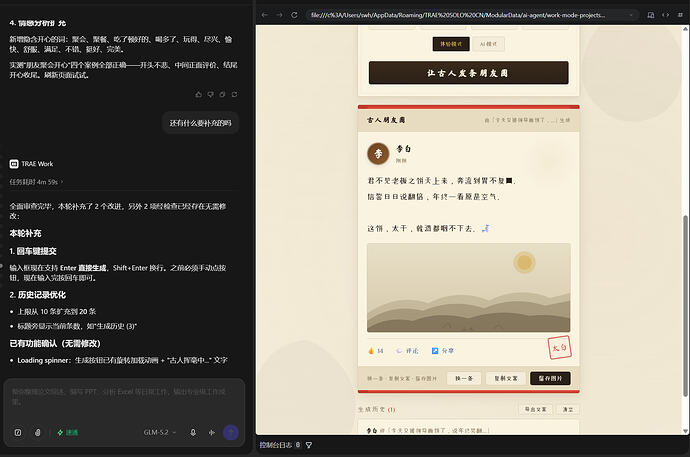Image resolution: width=690 pixels, height=457 pixels.
Task: Click the user message bubble 还有什么要补充的吗
Action: point(201,123)
